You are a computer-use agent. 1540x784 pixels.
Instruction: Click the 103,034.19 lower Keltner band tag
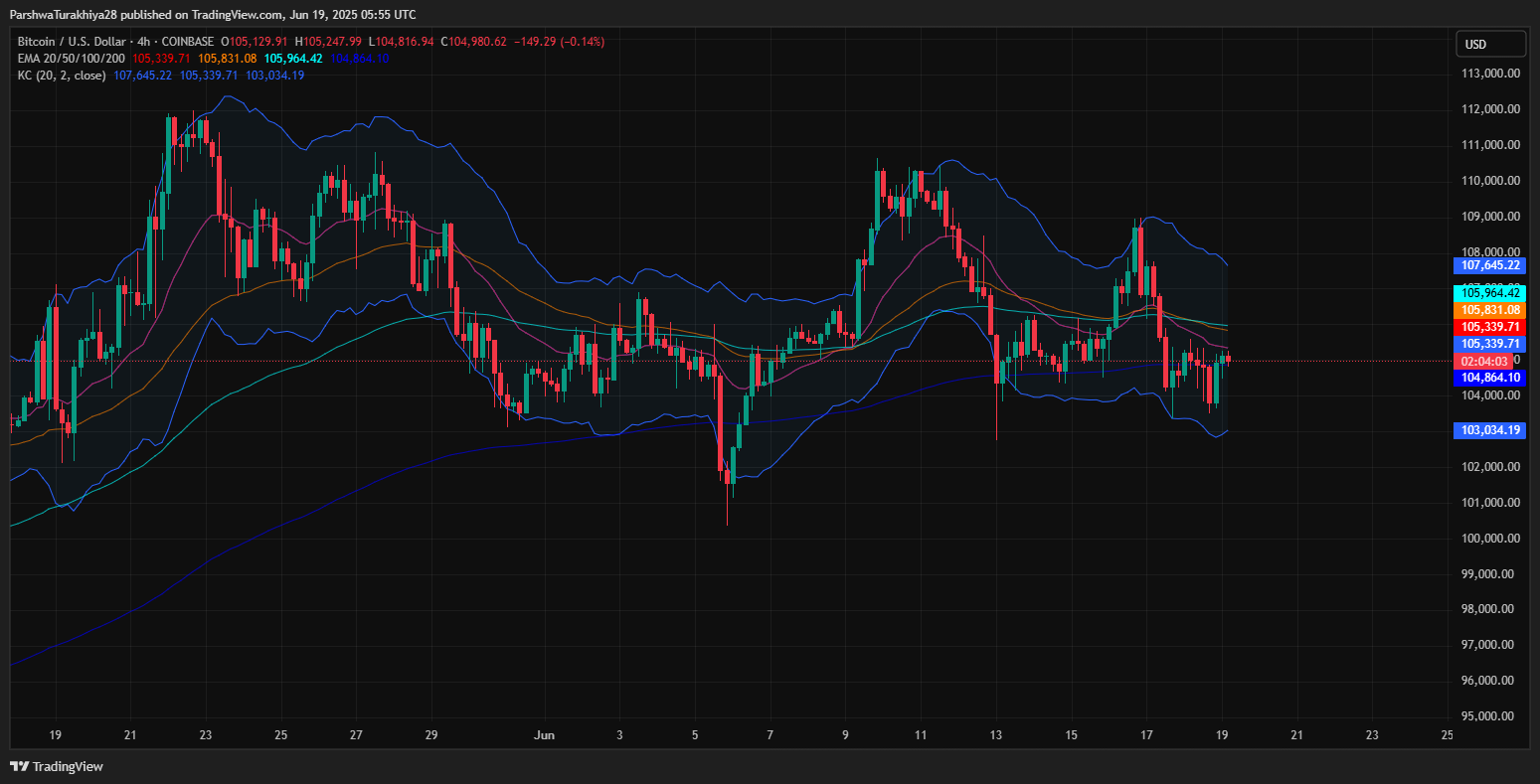[x=1488, y=430]
